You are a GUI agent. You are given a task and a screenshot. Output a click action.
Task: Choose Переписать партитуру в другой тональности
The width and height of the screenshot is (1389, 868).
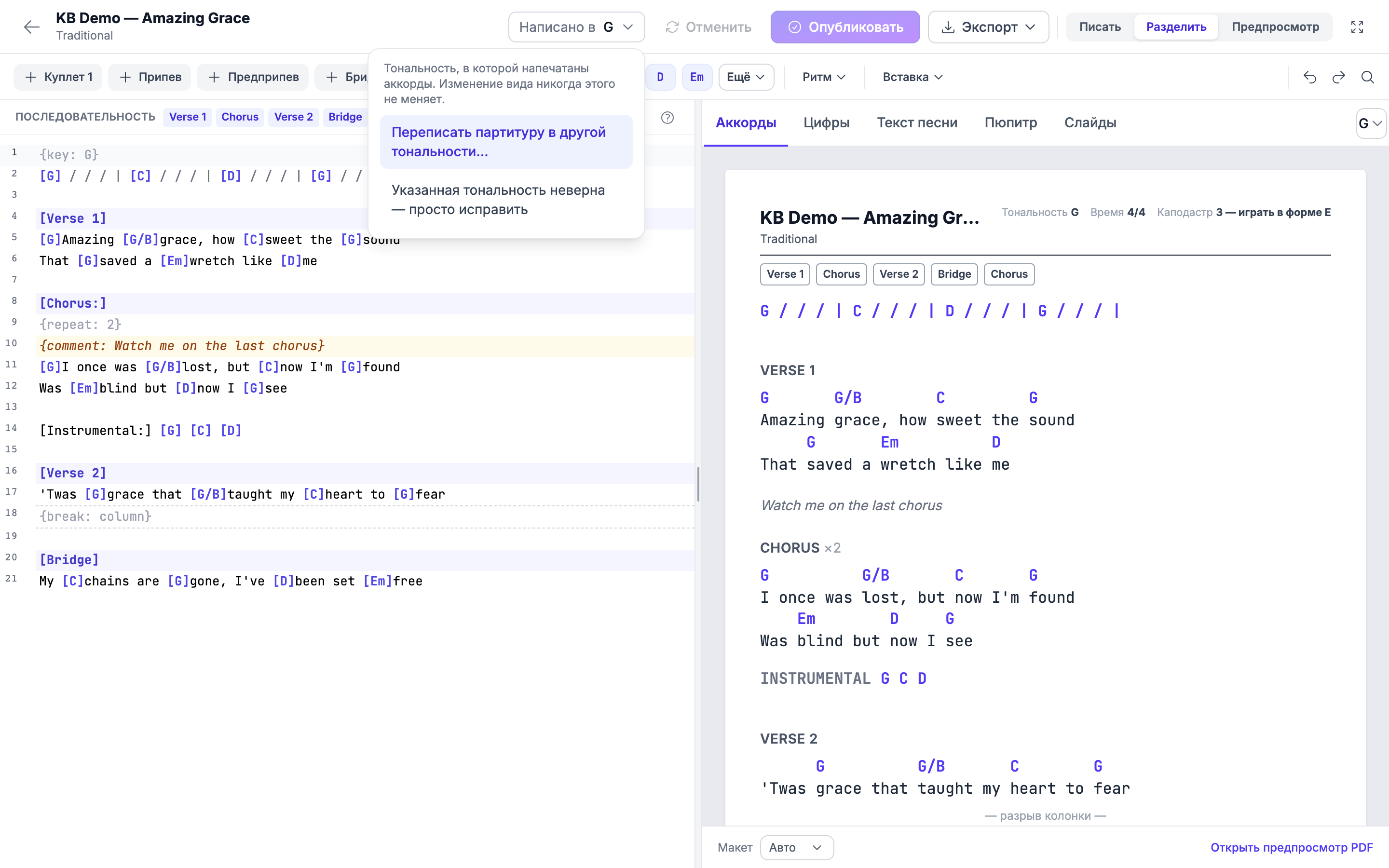click(506, 142)
